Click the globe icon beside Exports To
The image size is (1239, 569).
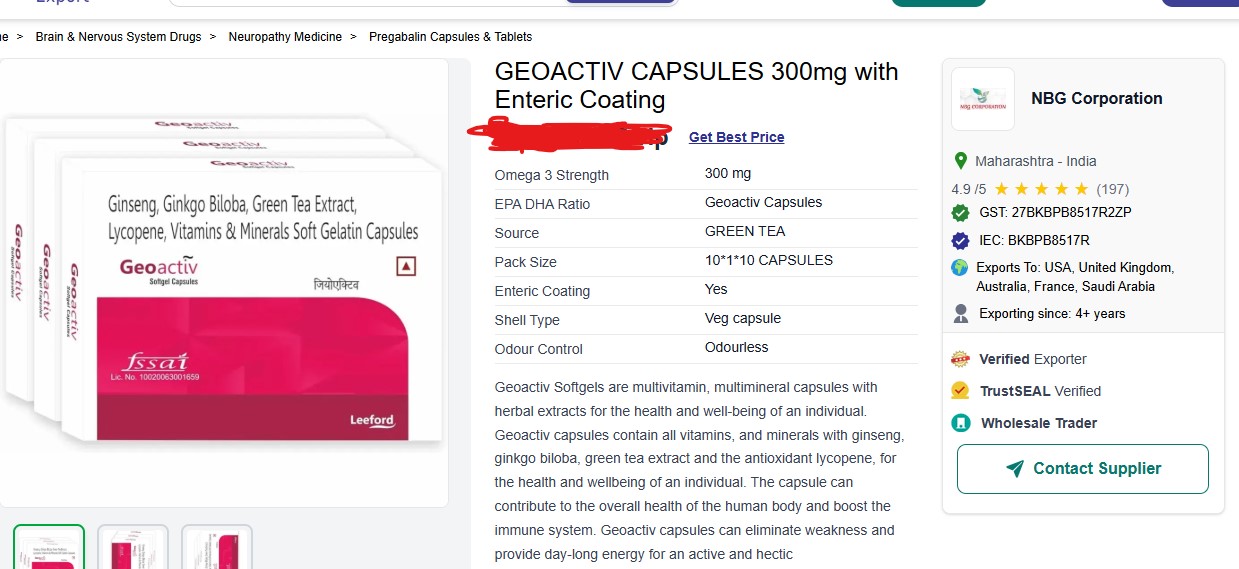960,267
